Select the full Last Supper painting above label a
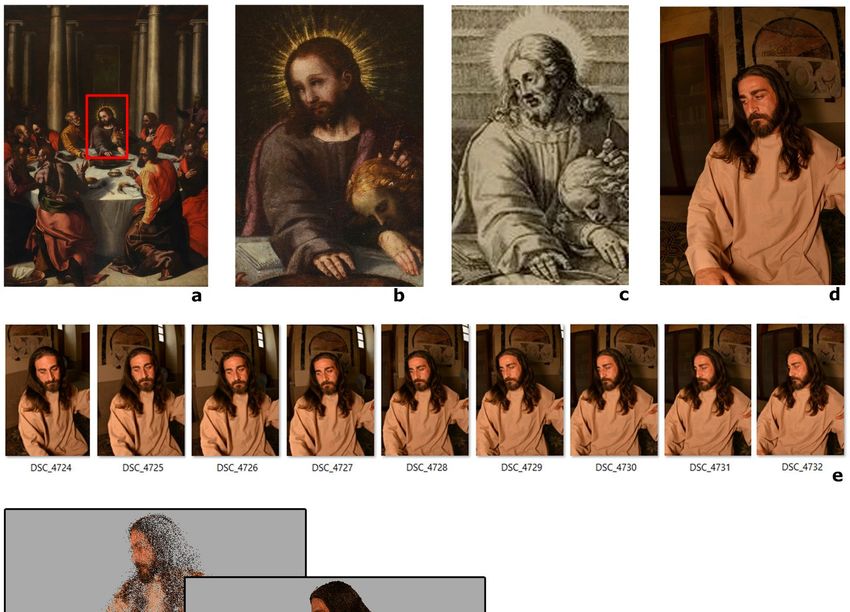850x612 pixels. click(x=106, y=146)
